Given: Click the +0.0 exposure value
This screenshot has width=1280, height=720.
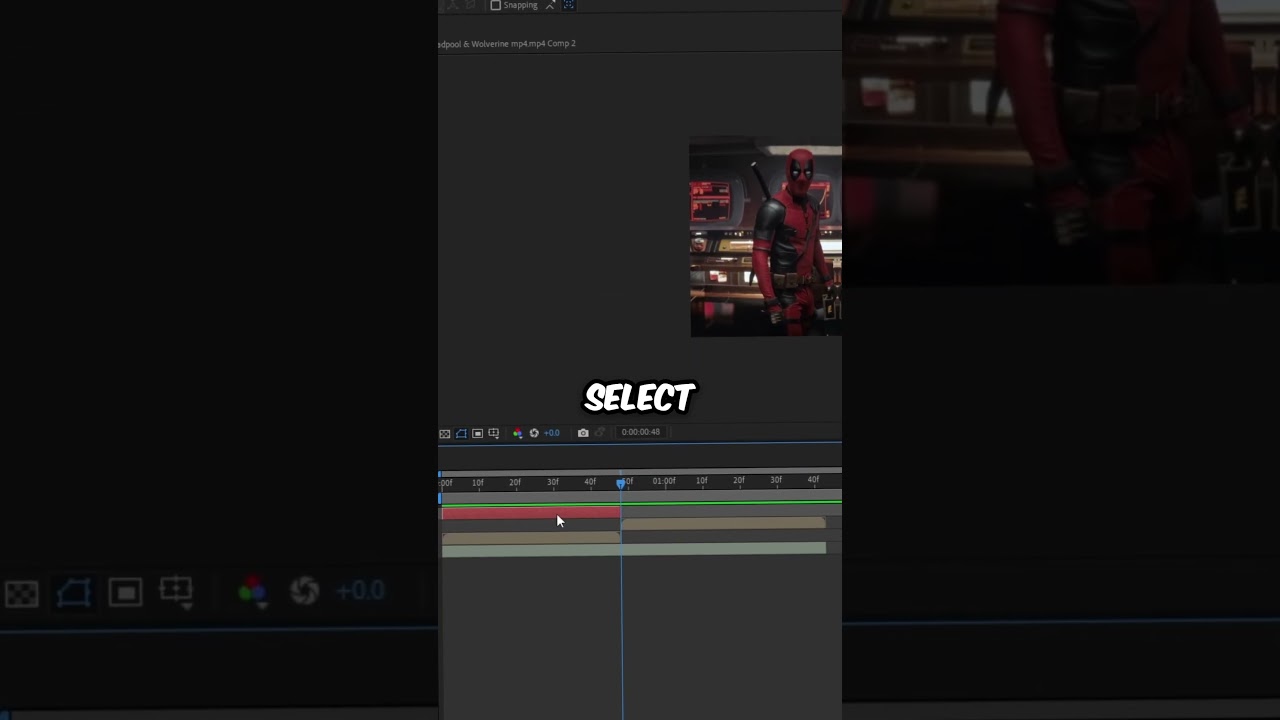Looking at the screenshot, I should coord(552,433).
